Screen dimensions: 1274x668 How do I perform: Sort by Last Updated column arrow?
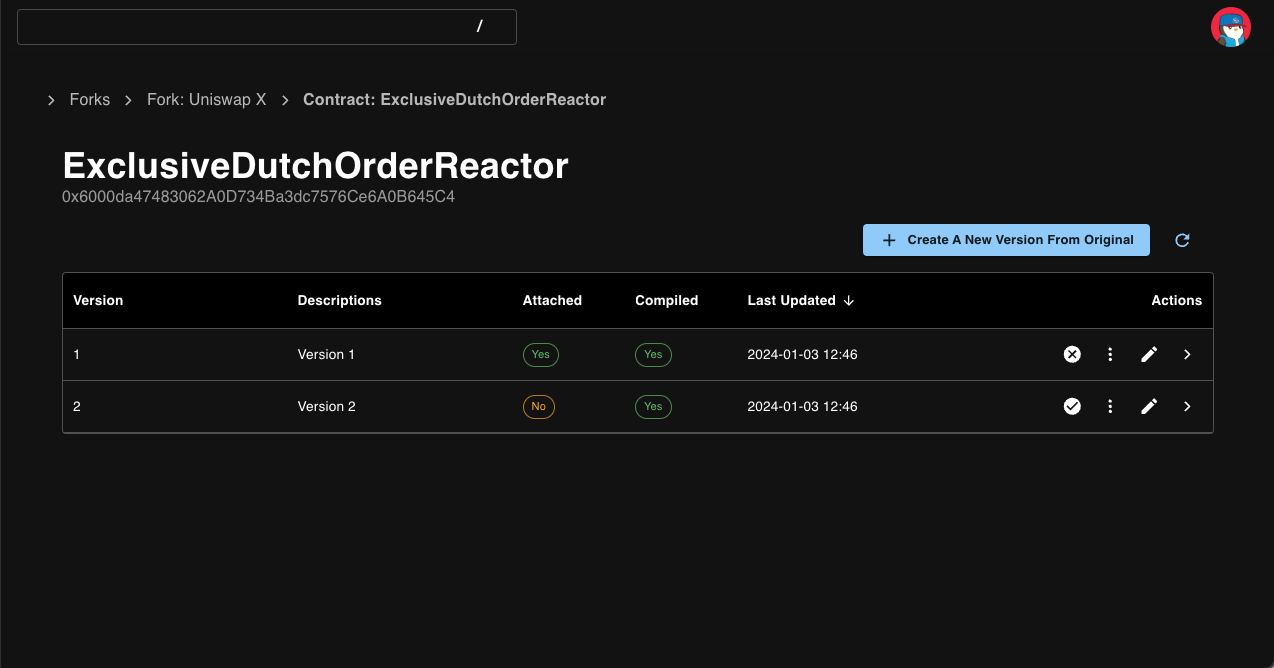click(849, 301)
